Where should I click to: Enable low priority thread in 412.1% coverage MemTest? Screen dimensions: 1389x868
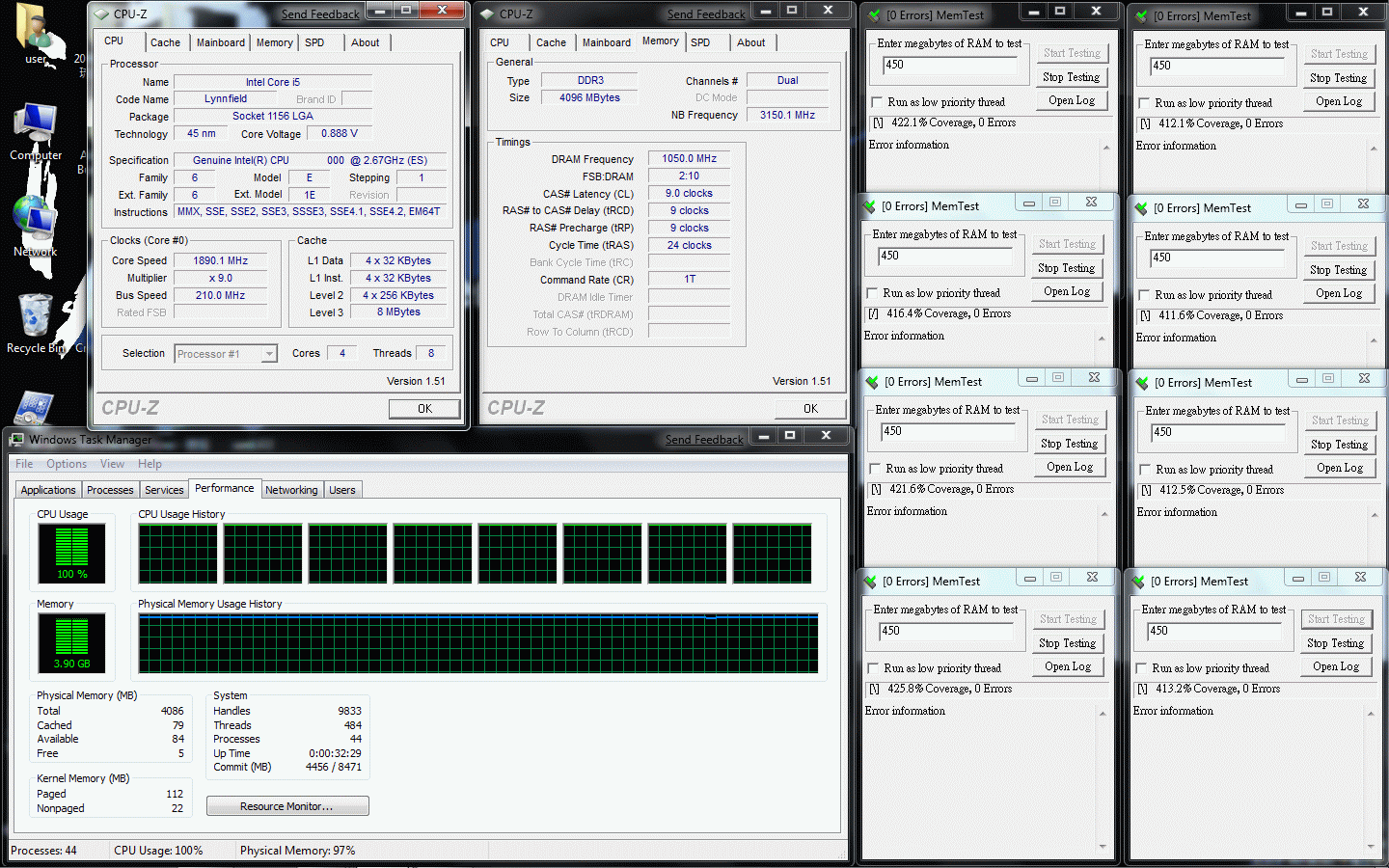point(1144,103)
